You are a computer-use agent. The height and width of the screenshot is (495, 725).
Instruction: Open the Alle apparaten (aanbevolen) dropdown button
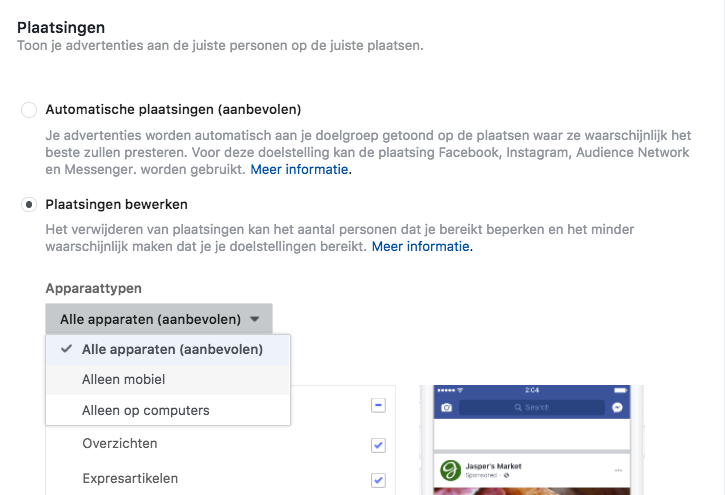click(x=159, y=319)
